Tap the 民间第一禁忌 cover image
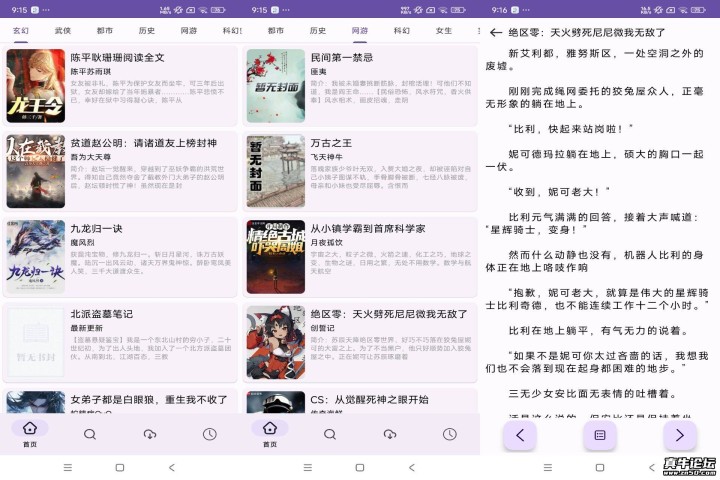Screen dimensions: 720x480 (275, 85)
